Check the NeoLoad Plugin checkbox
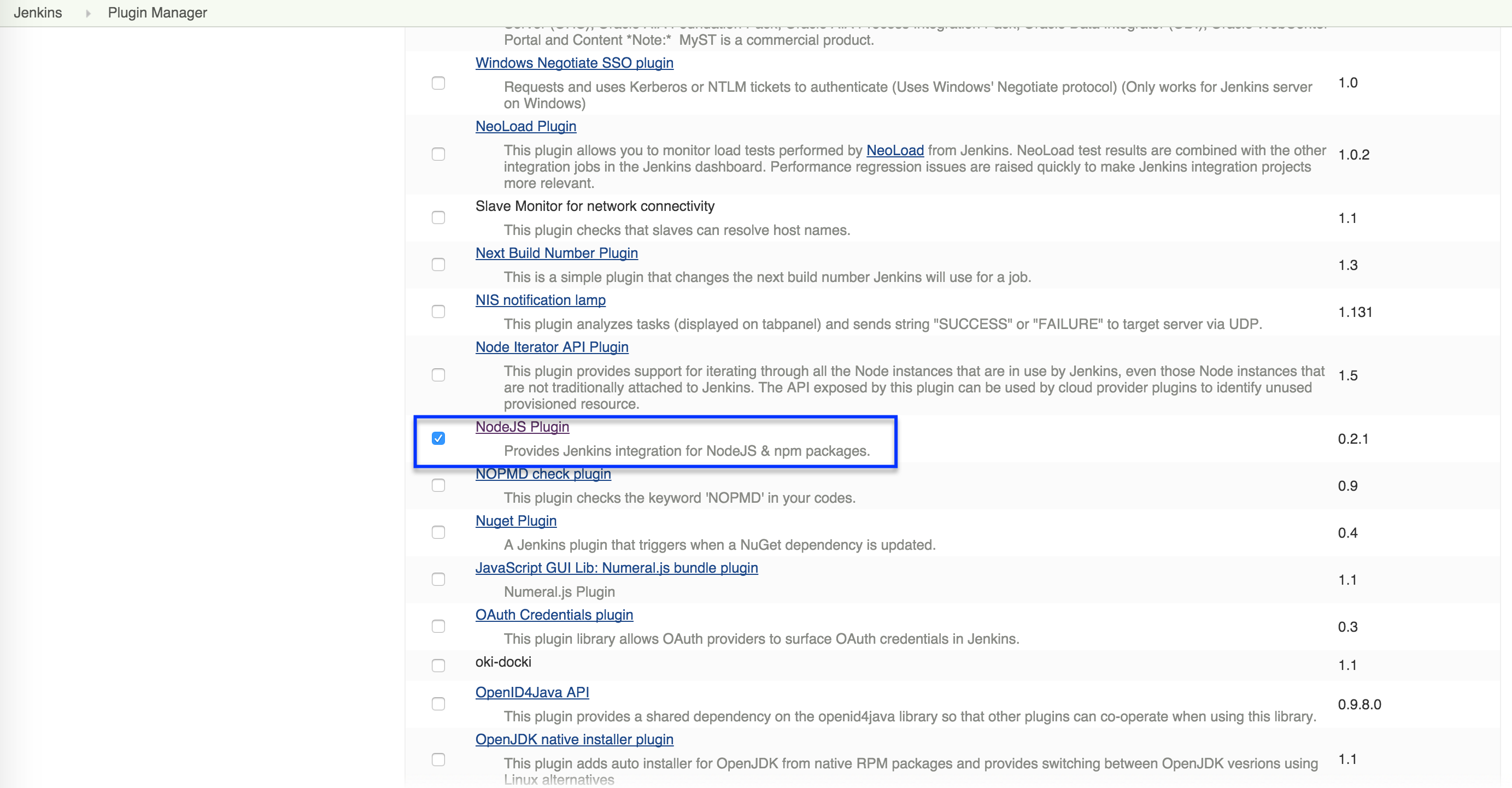The image size is (1512, 788). (x=438, y=154)
